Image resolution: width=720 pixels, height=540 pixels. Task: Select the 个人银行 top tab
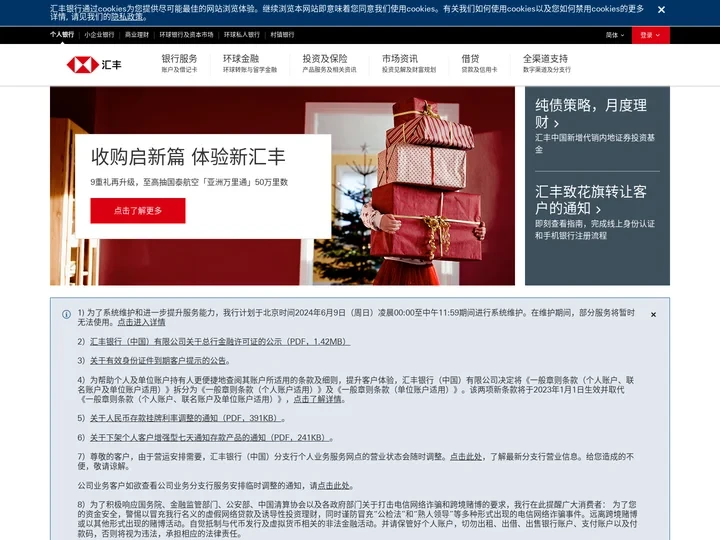62,34
